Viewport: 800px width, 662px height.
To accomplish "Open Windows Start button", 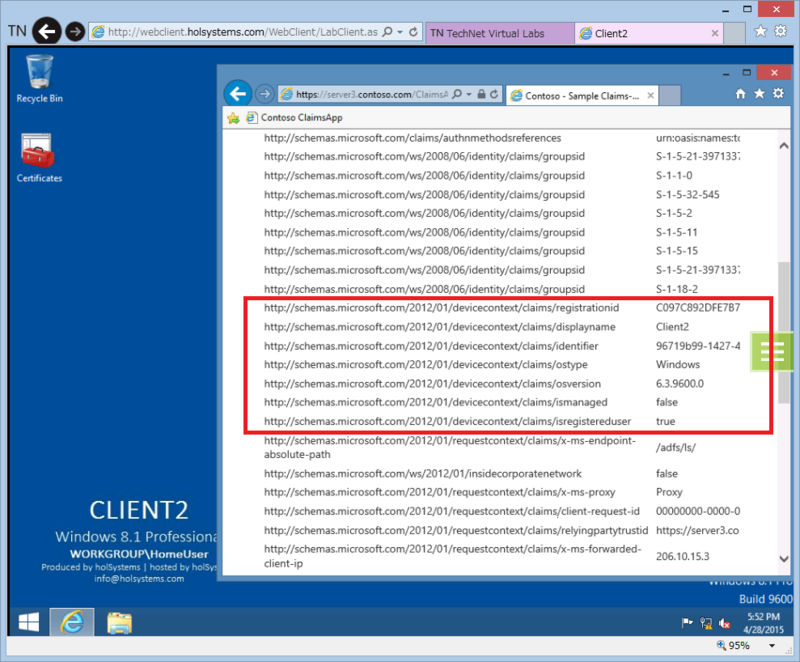I will pyautogui.click(x=29, y=622).
